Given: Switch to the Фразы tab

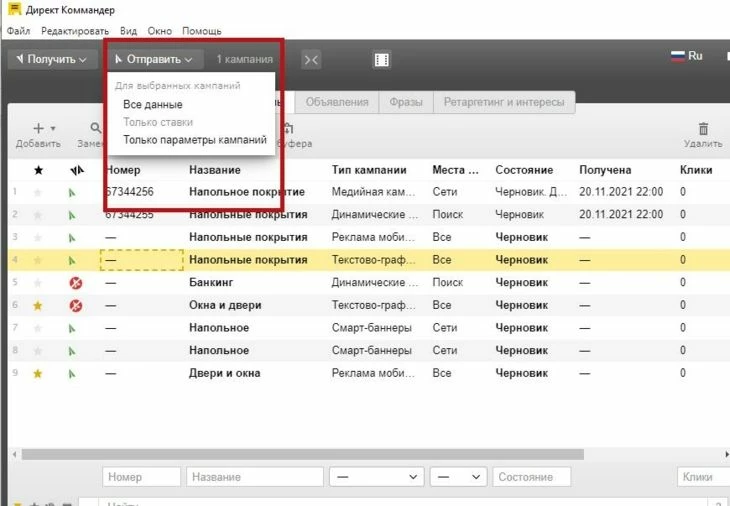Looking at the screenshot, I should point(406,102).
